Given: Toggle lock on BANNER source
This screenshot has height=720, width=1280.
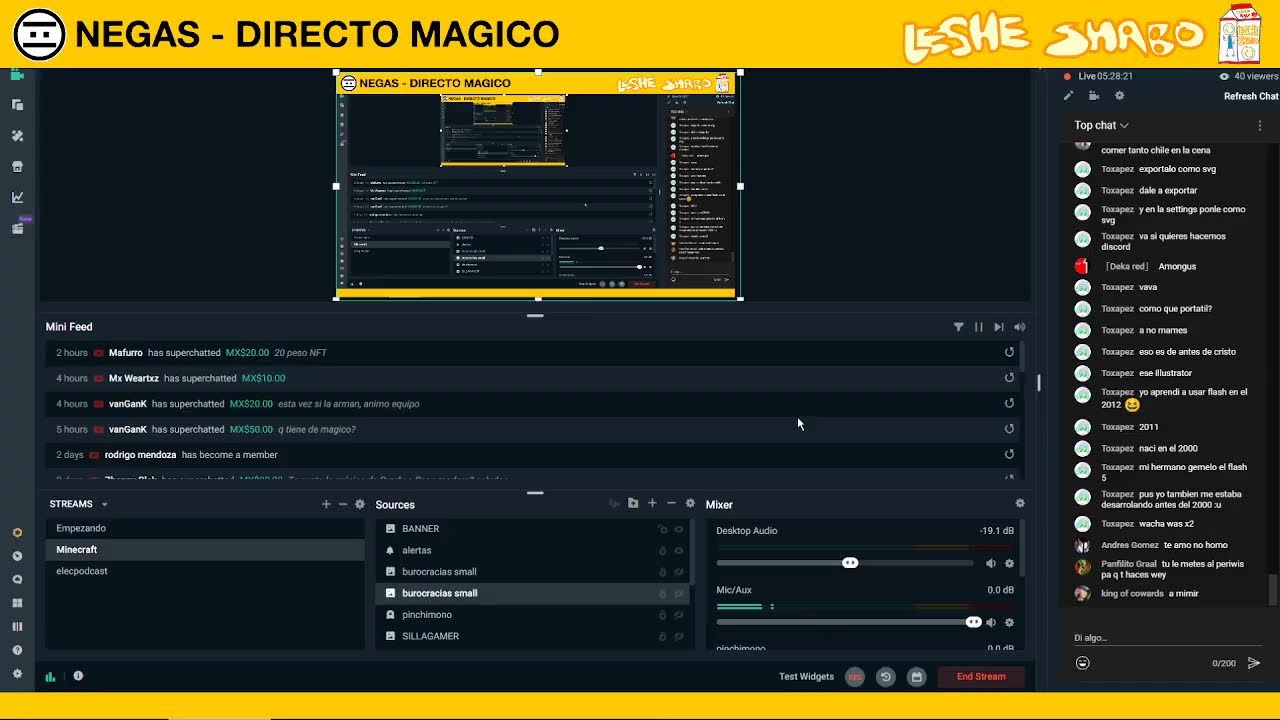Looking at the screenshot, I should [662, 529].
